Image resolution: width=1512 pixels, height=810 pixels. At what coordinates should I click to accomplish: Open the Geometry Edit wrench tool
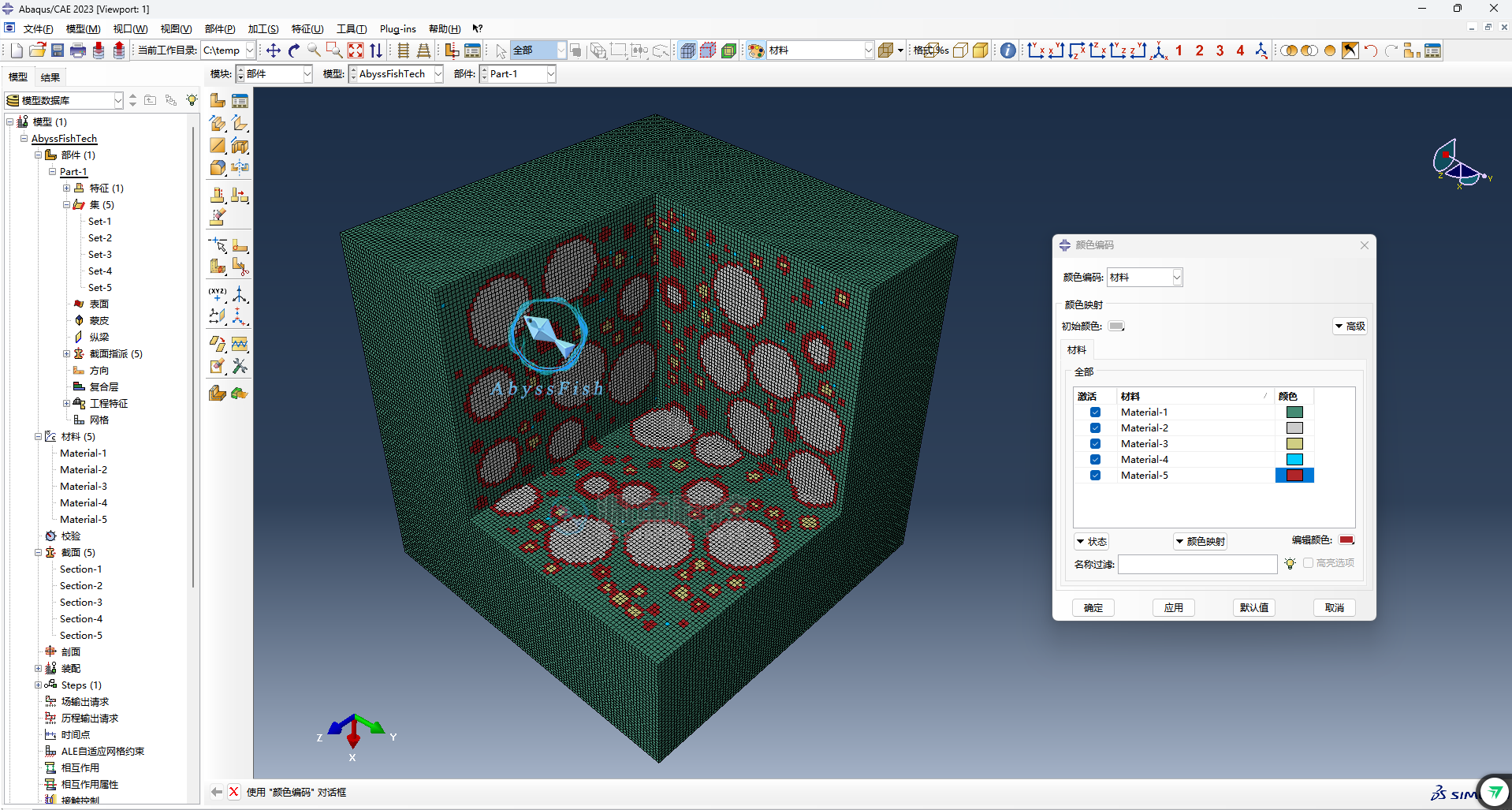tap(240, 366)
